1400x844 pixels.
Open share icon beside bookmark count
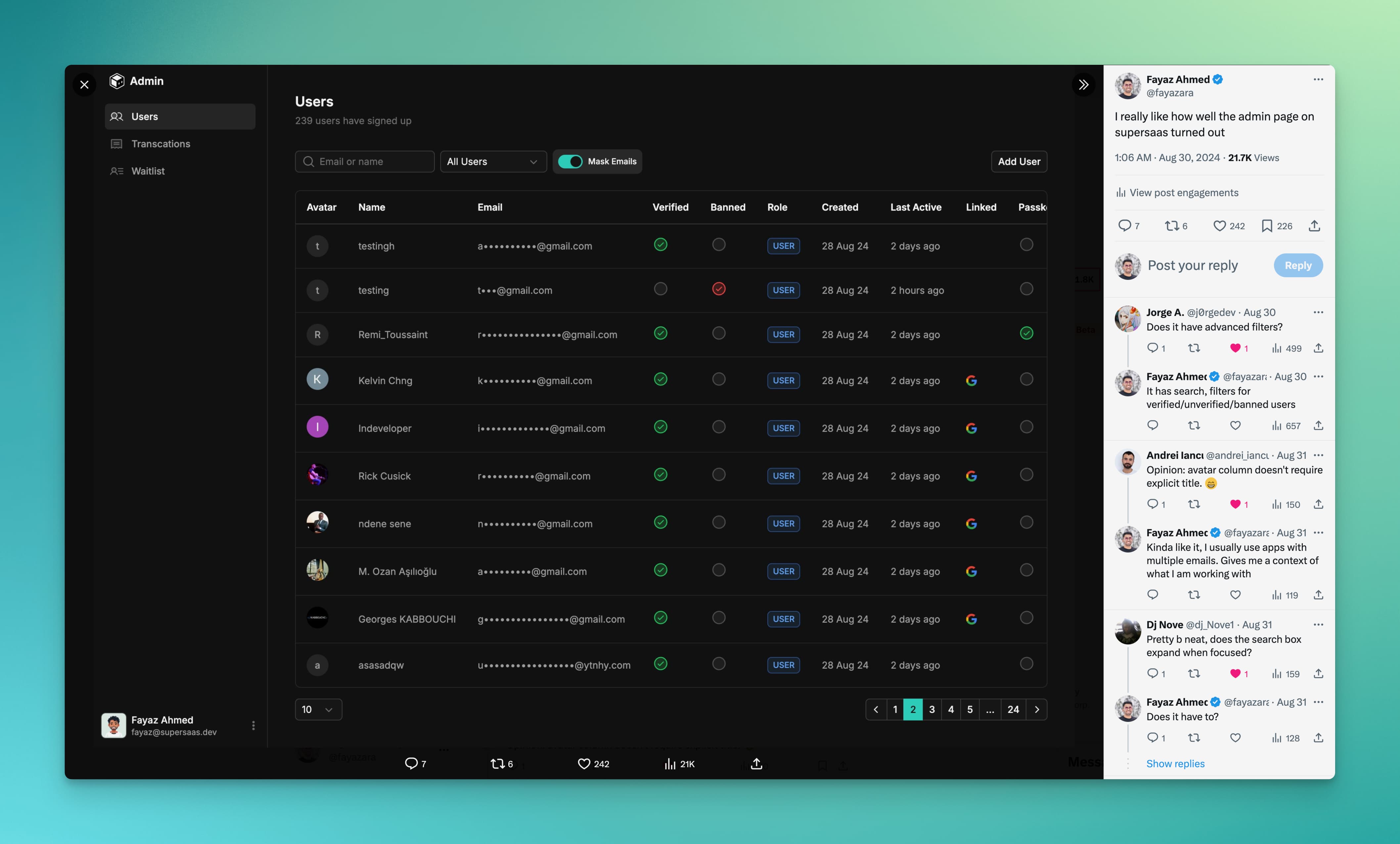[1314, 226]
